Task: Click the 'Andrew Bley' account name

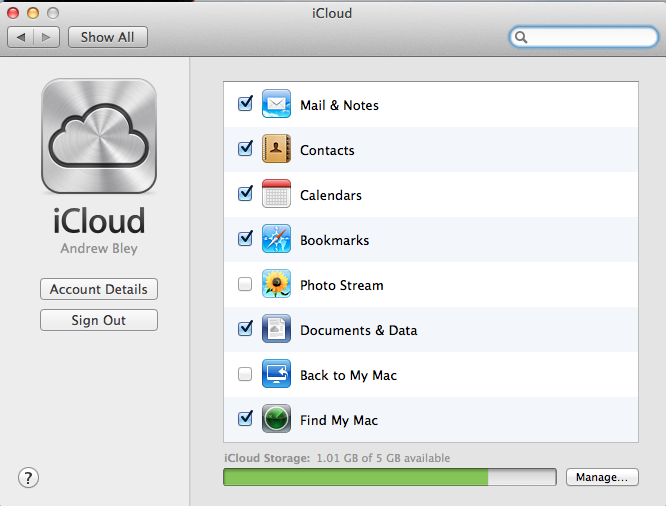Action: tap(99, 249)
